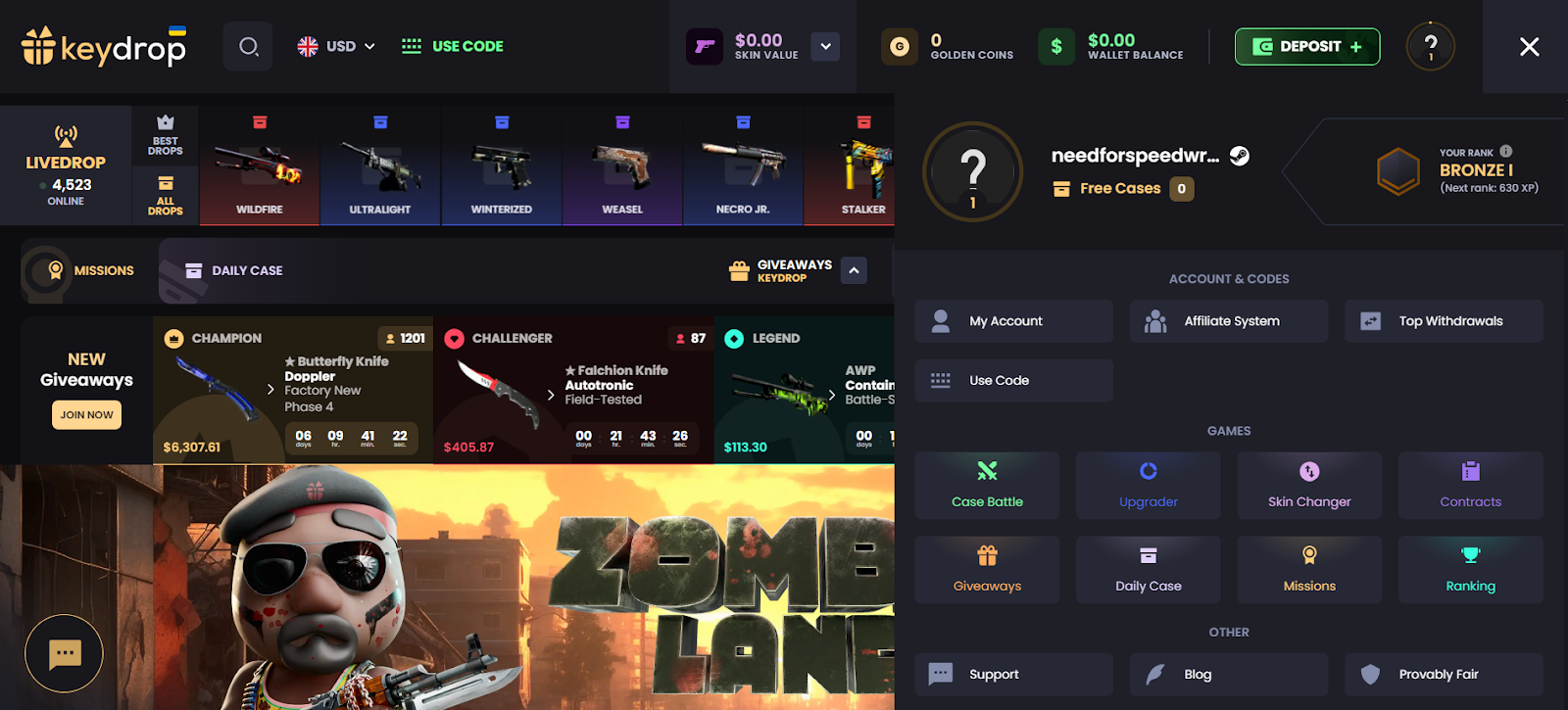1568x710 pixels.
Task: Expand the skin value dropdown arrow
Action: (825, 46)
